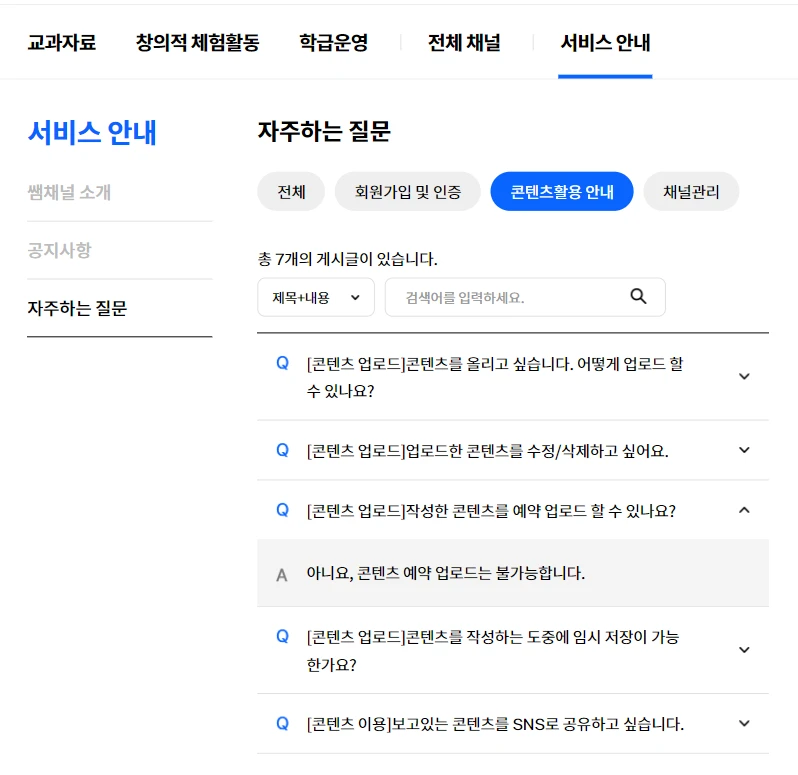The height and width of the screenshot is (775, 798).
Task: Go to 자주하는 질문 sidebar link
Action: coord(77,308)
